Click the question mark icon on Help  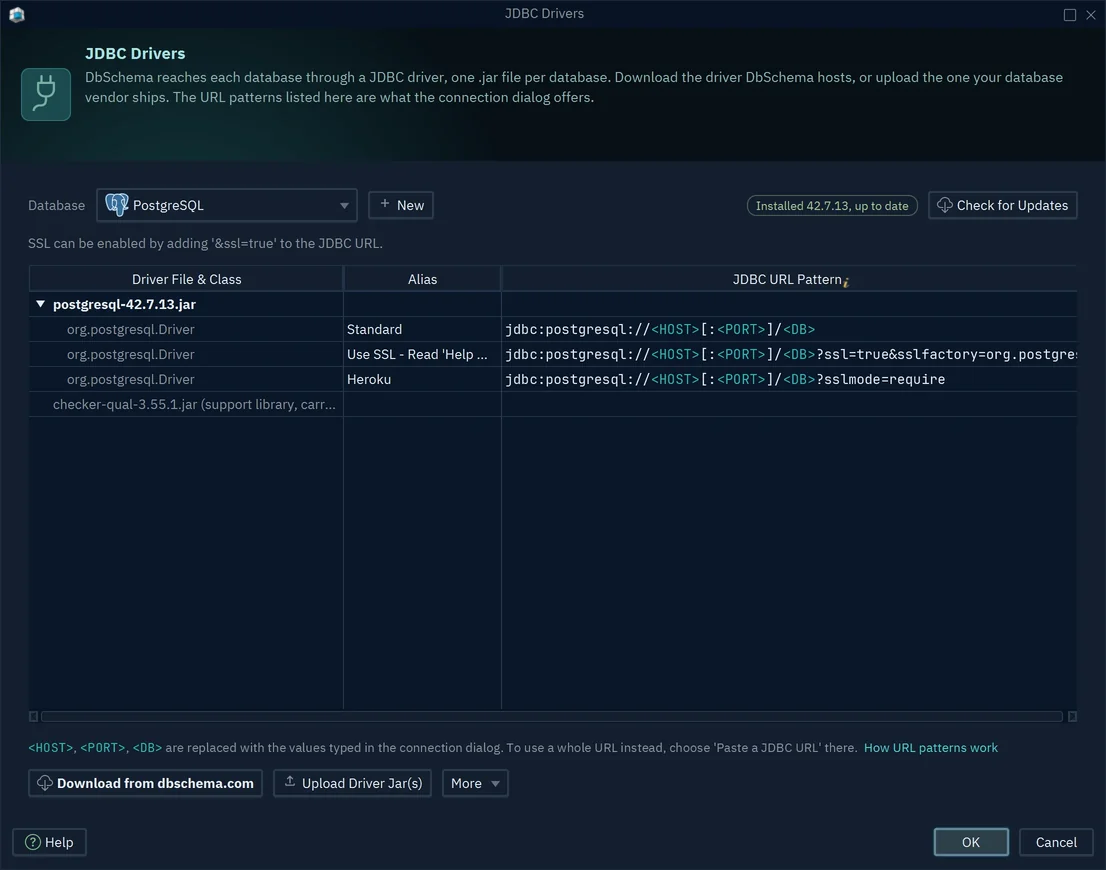coord(32,842)
